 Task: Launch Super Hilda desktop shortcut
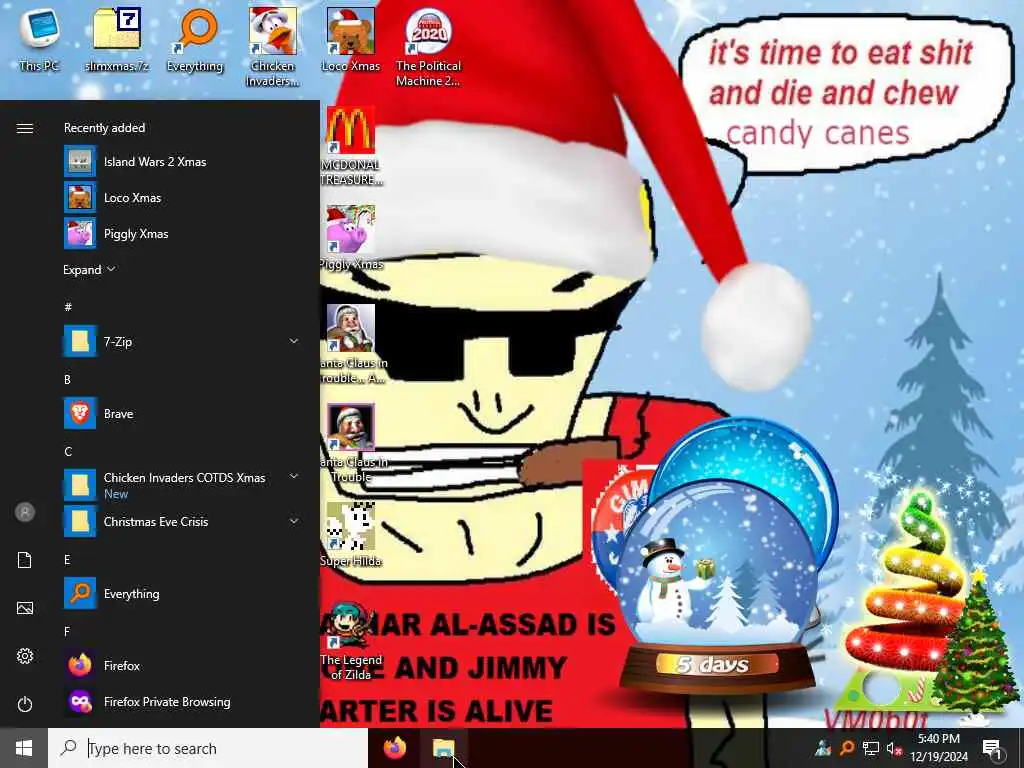click(351, 534)
